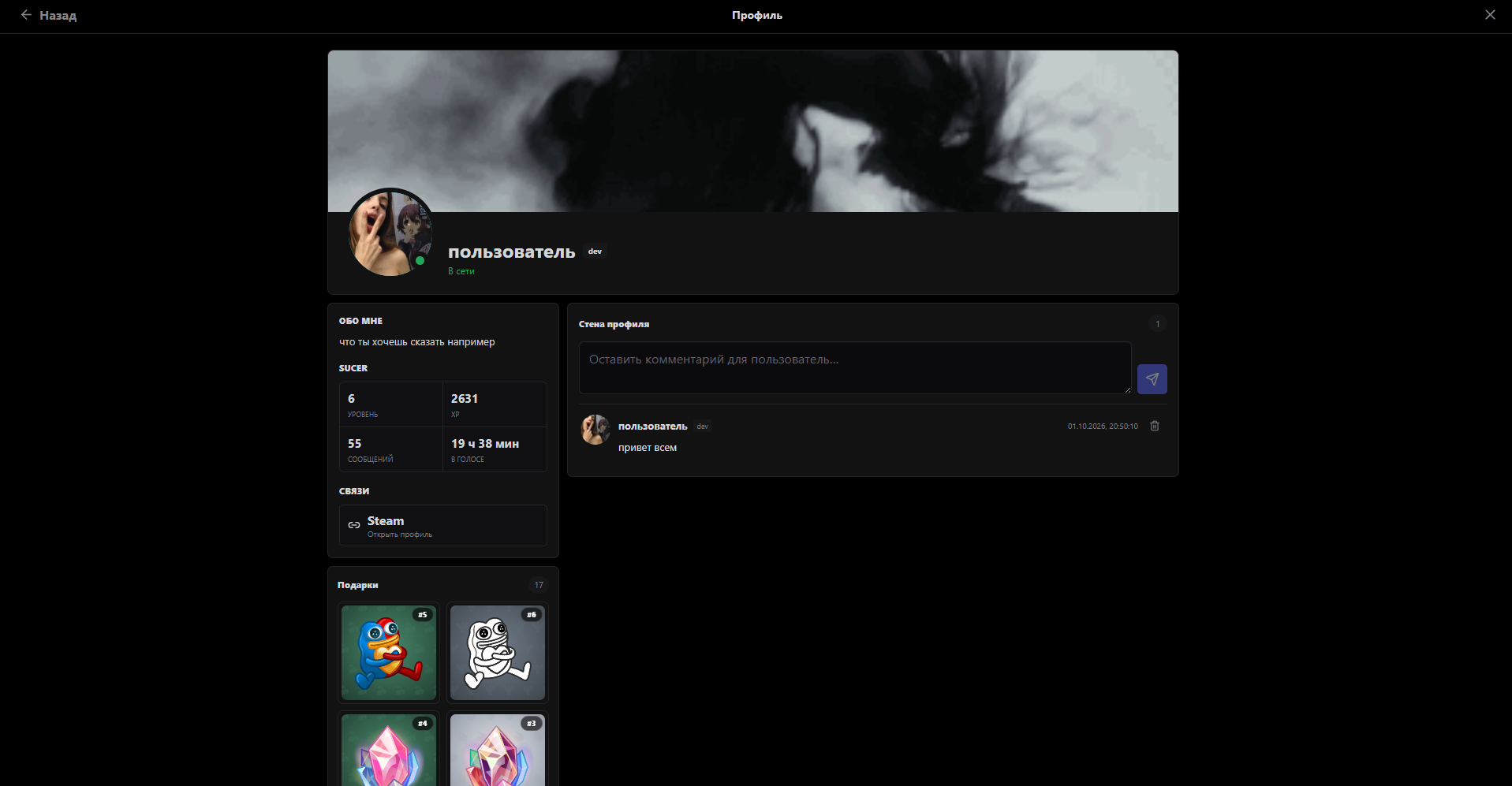This screenshot has width=1512, height=786.
Task: Click the comment author's small avatar
Action: 595,430
